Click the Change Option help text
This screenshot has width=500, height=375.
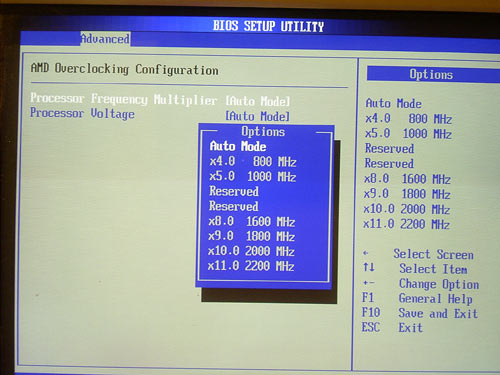tap(439, 284)
